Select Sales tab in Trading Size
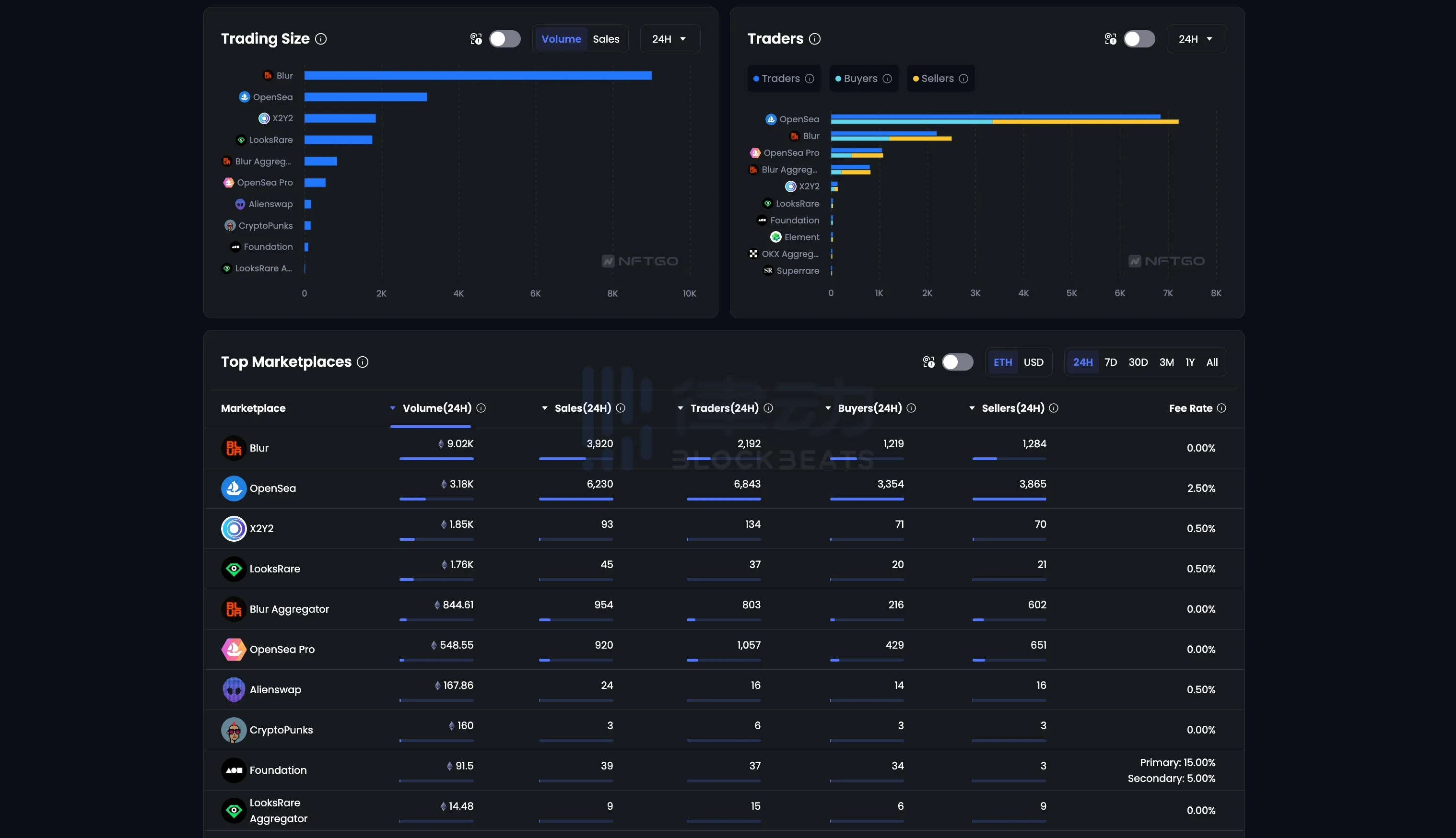The width and height of the screenshot is (1456, 838). pos(606,39)
